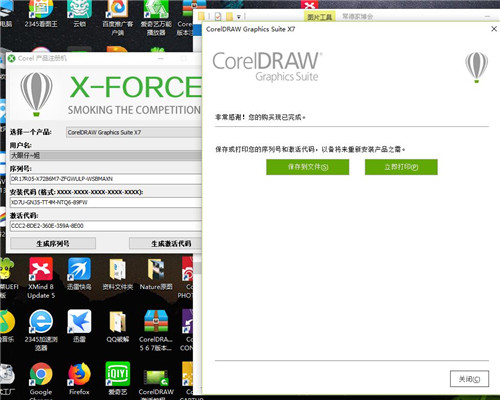
Task: Open the 爱奇艺万能播放器 desktop icon
Action: 156,17
